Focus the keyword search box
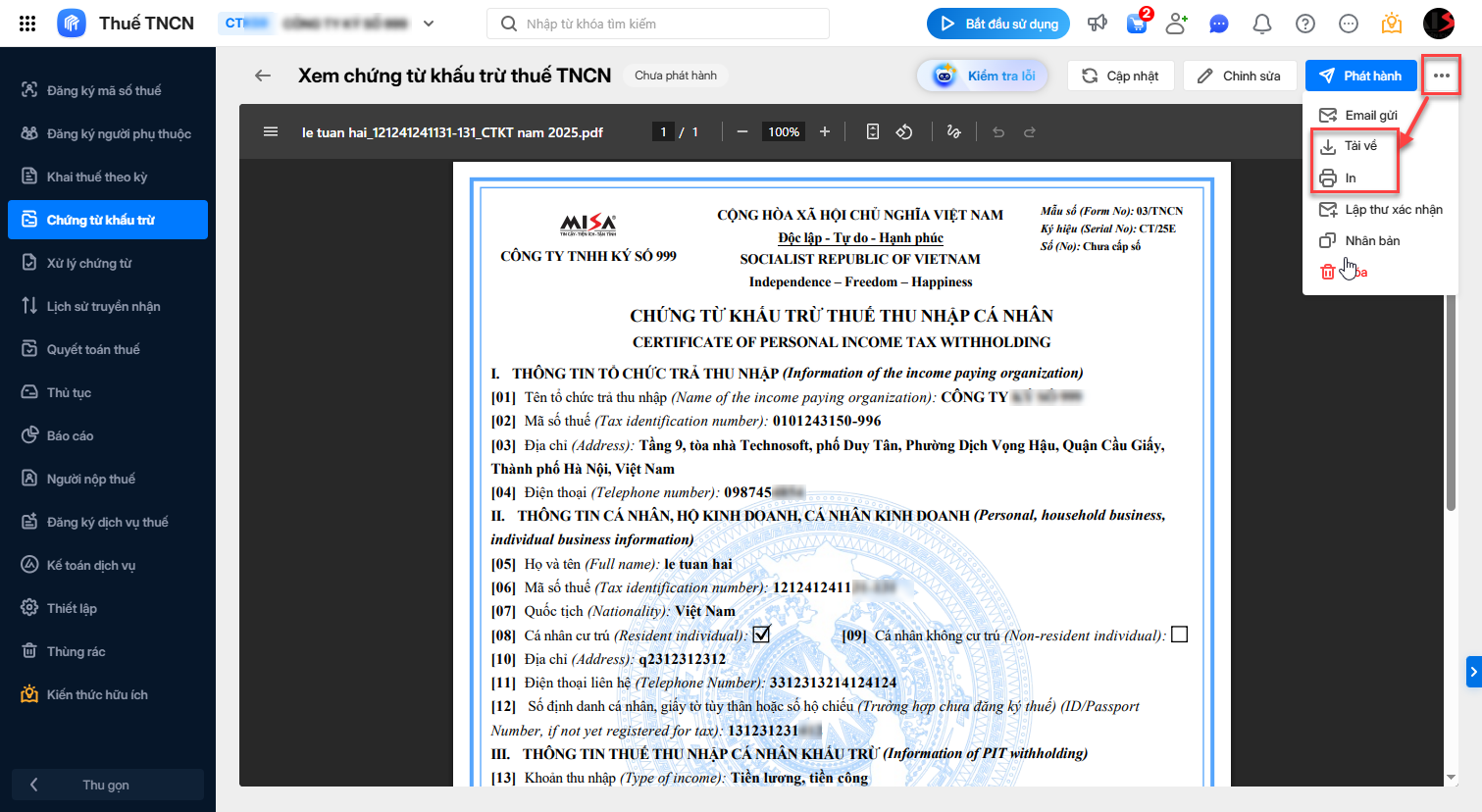1482x812 pixels. pos(657,24)
